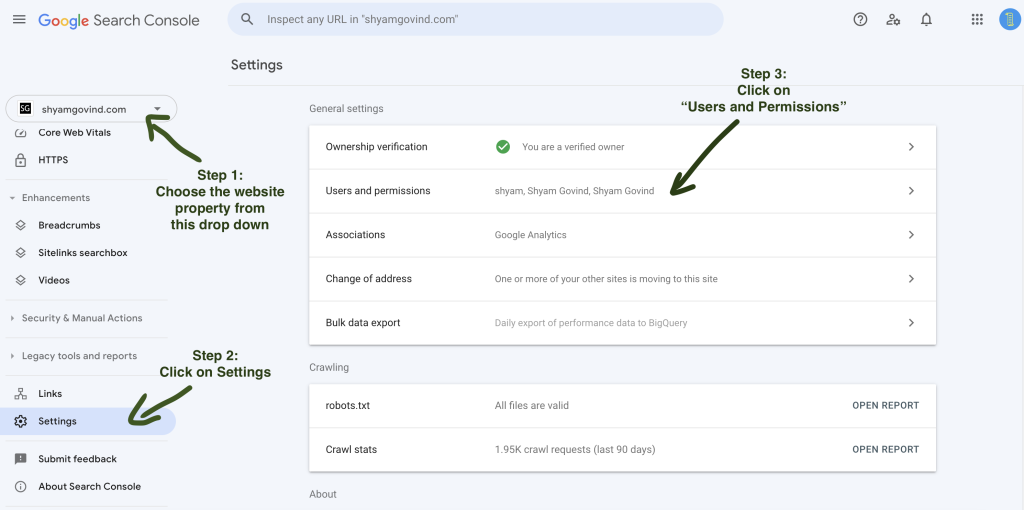The width and height of the screenshot is (1024, 510).
Task: Open the Links report
Action: [x=50, y=394]
